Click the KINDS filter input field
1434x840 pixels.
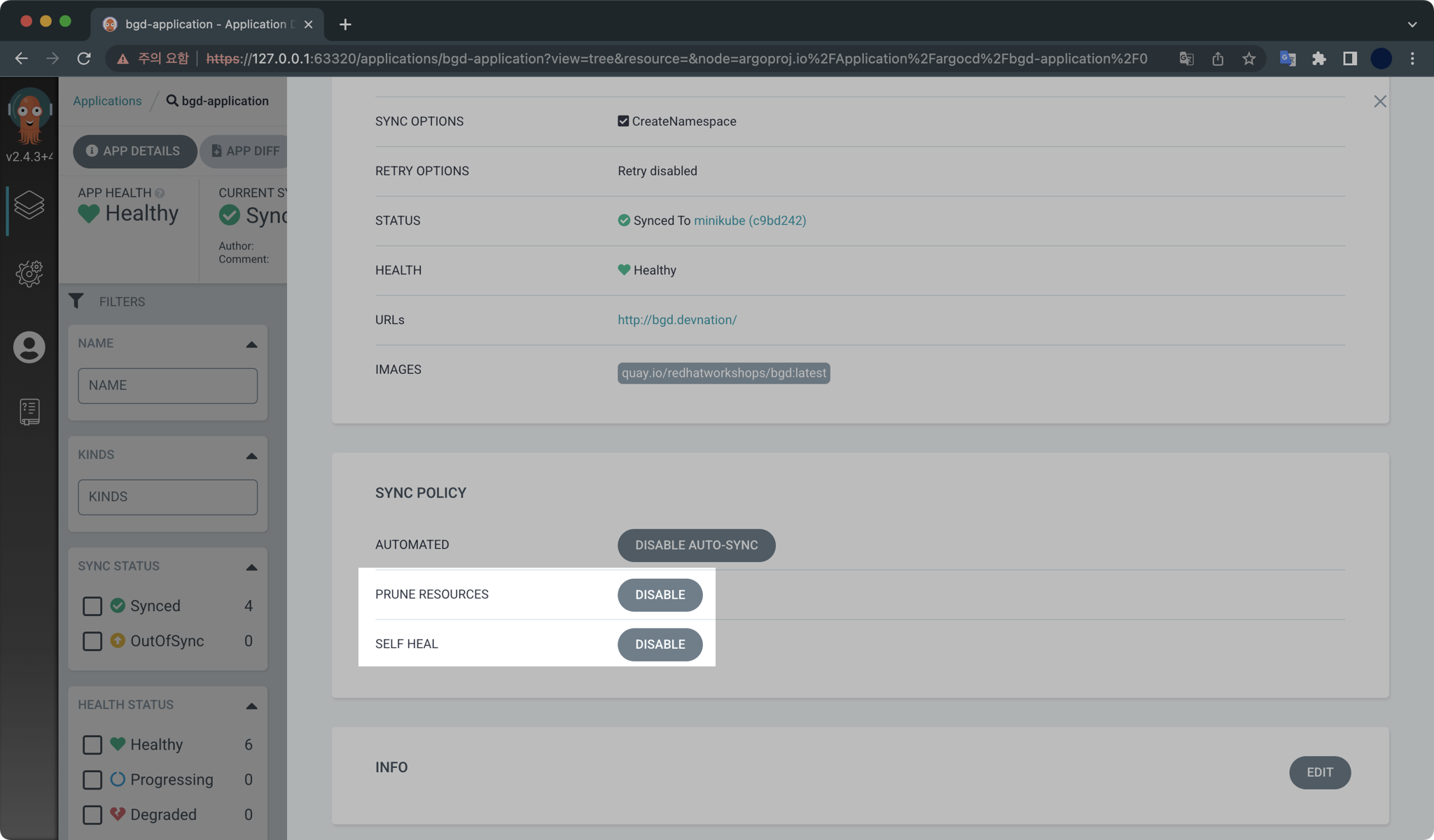pyautogui.click(x=167, y=497)
